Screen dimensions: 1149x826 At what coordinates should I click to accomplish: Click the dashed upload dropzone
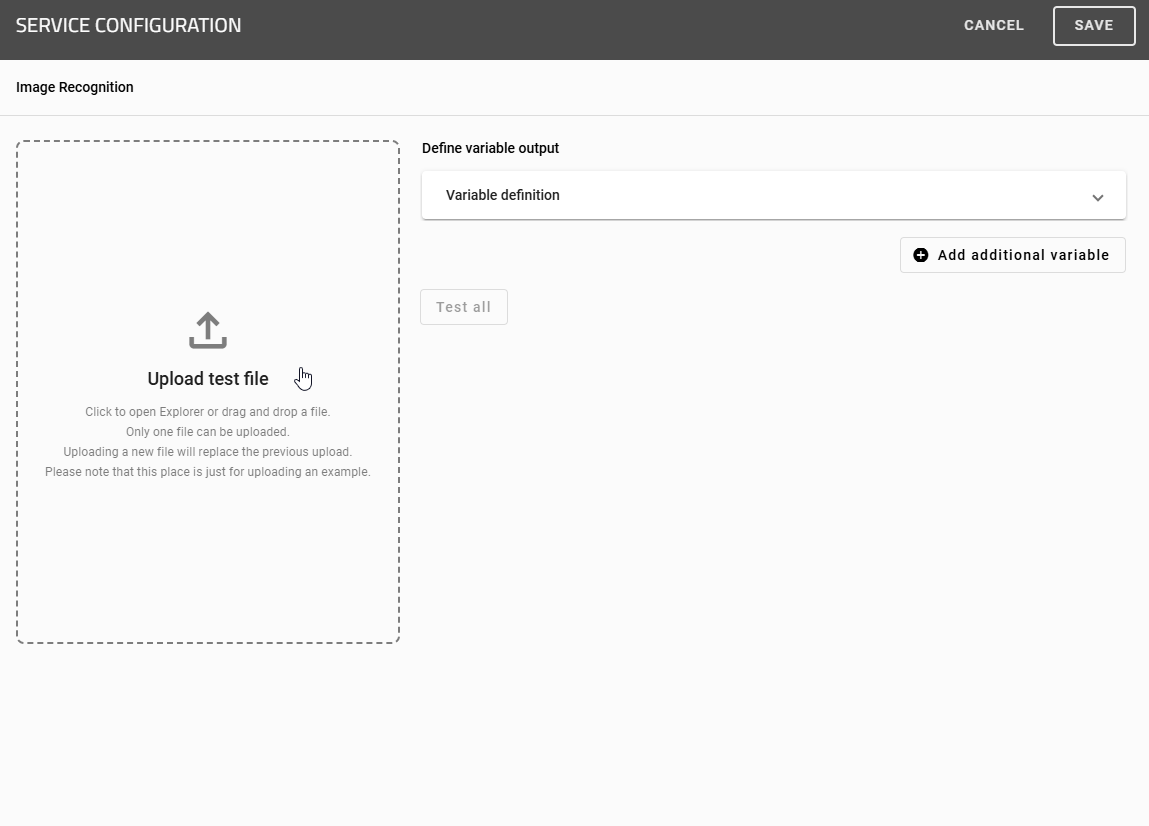point(207,390)
